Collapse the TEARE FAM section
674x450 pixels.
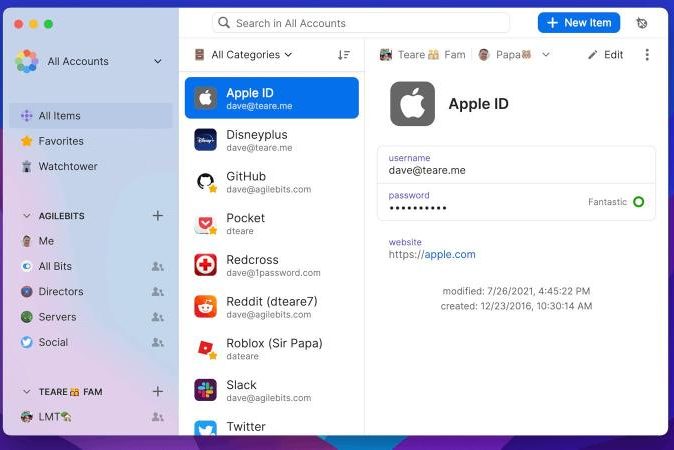point(27,392)
